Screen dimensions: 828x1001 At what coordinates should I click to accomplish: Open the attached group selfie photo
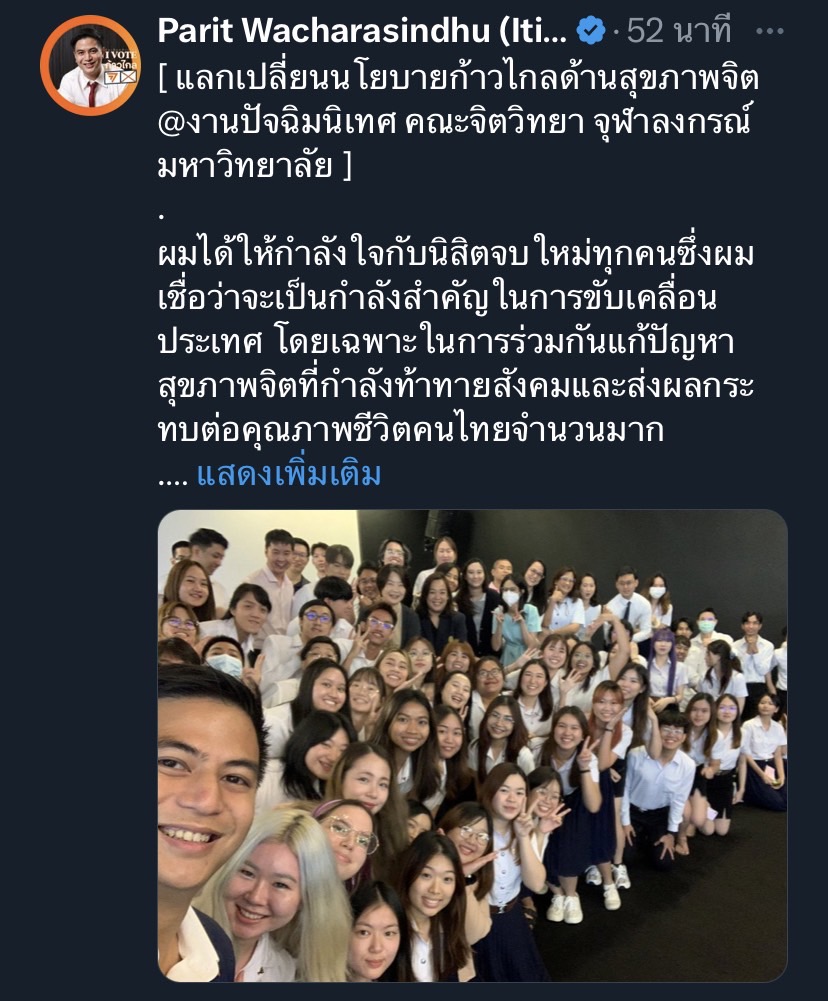[x=472, y=746]
